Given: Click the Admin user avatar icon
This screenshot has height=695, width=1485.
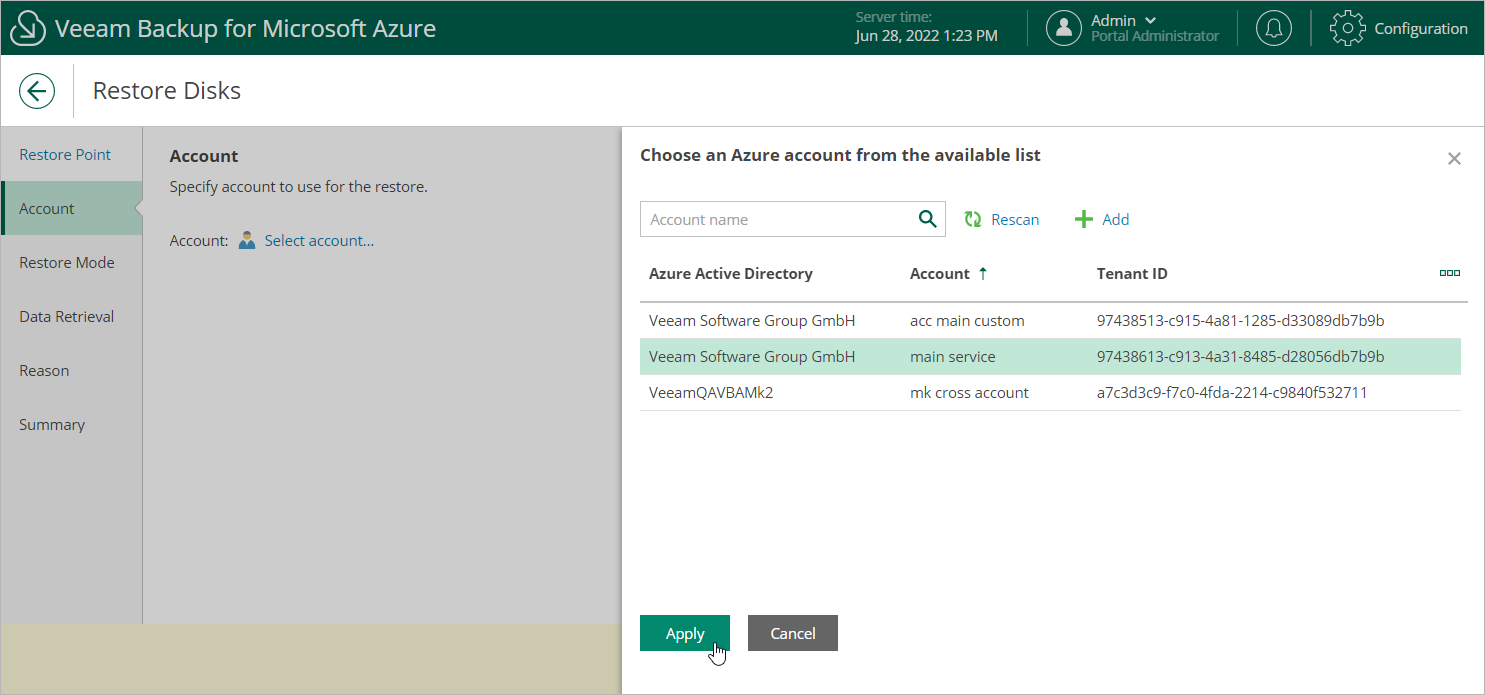Looking at the screenshot, I should [1064, 28].
